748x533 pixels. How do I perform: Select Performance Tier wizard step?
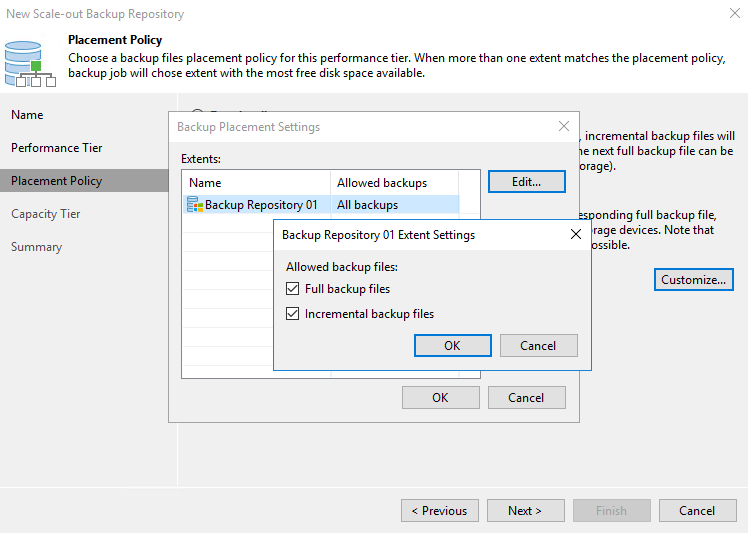pyautogui.click(x=57, y=148)
